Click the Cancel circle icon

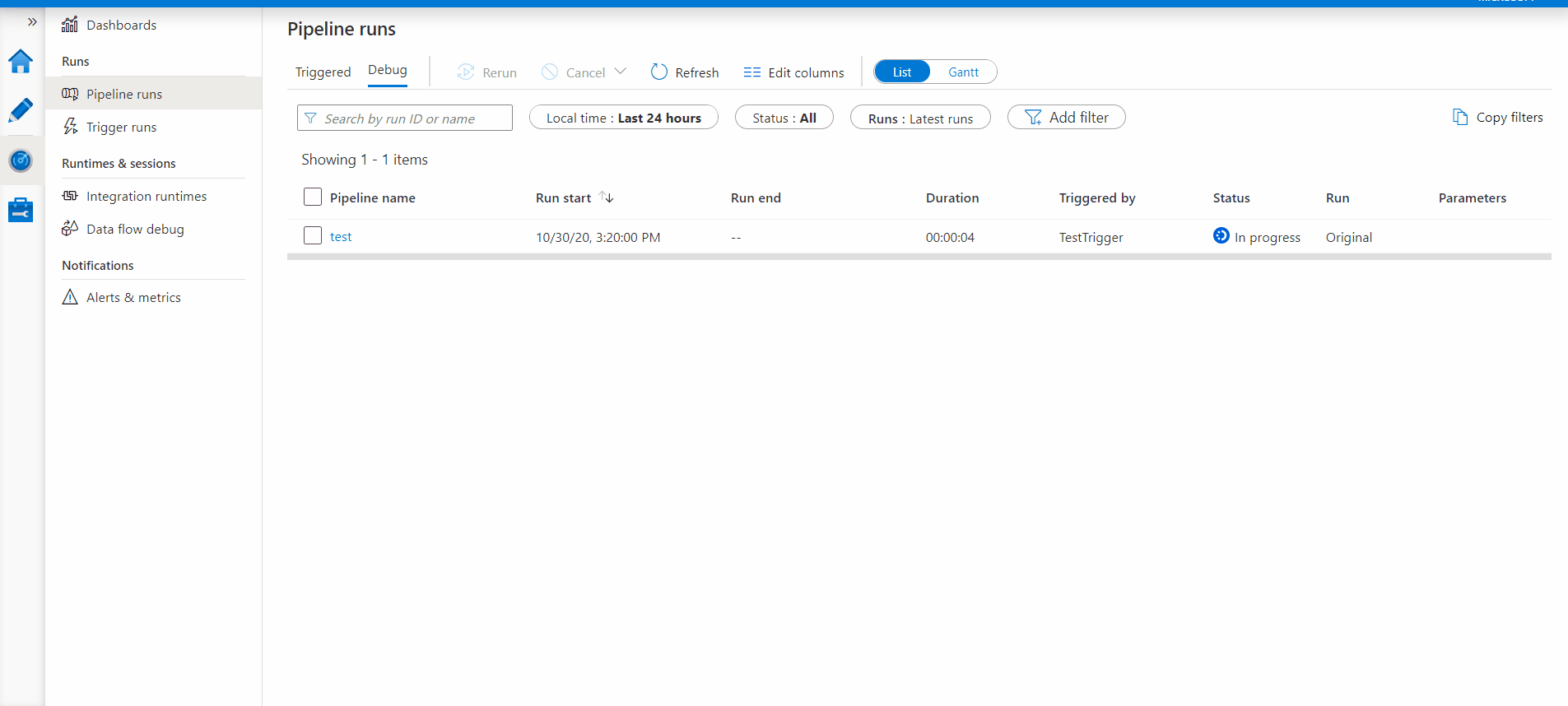pos(550,72)
